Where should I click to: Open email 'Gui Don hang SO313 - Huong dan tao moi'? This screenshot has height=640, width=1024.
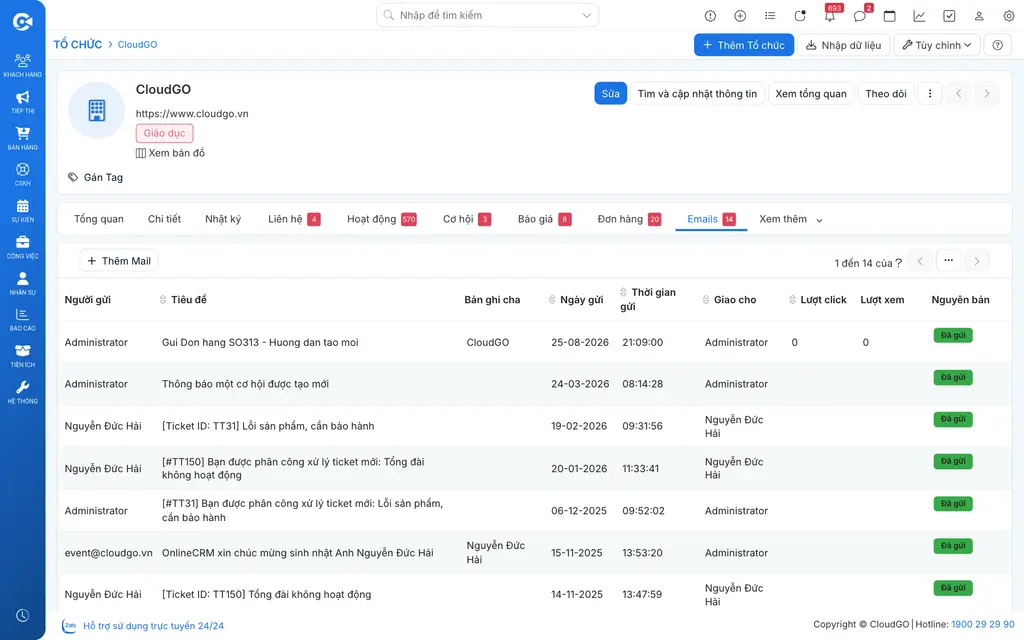260,342
